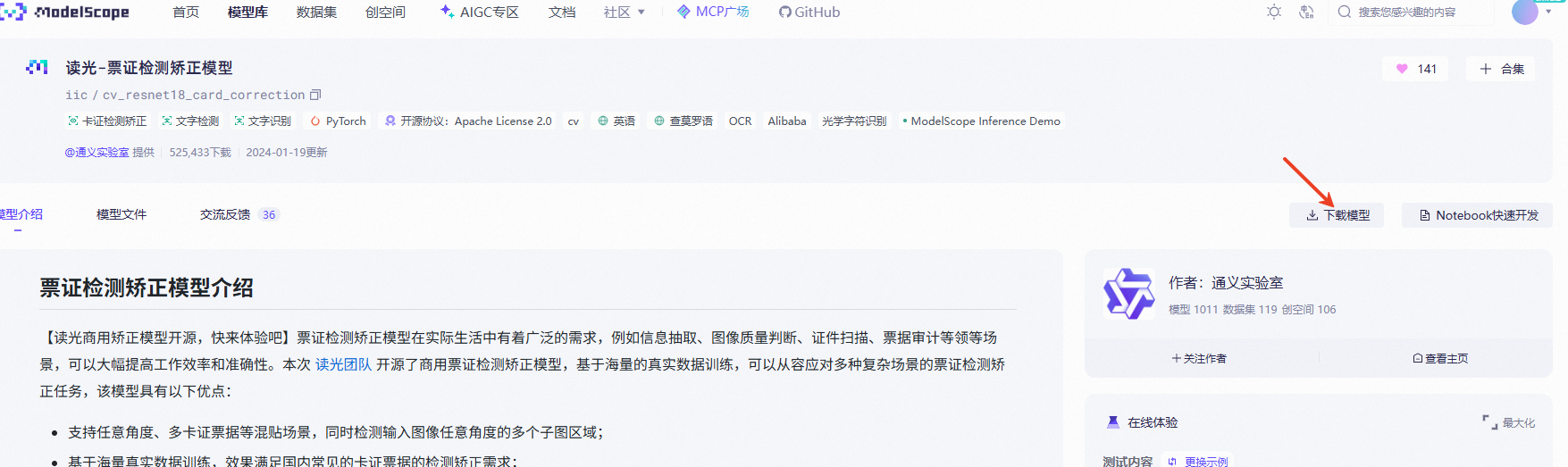The image size is (1568, 467).
Task: Switch language with the translate icon
Action: 1306,12
